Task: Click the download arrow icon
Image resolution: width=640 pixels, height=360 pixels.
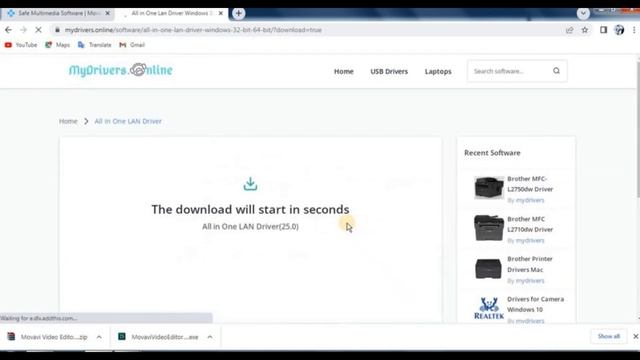Action: click(x=250, y=184)
